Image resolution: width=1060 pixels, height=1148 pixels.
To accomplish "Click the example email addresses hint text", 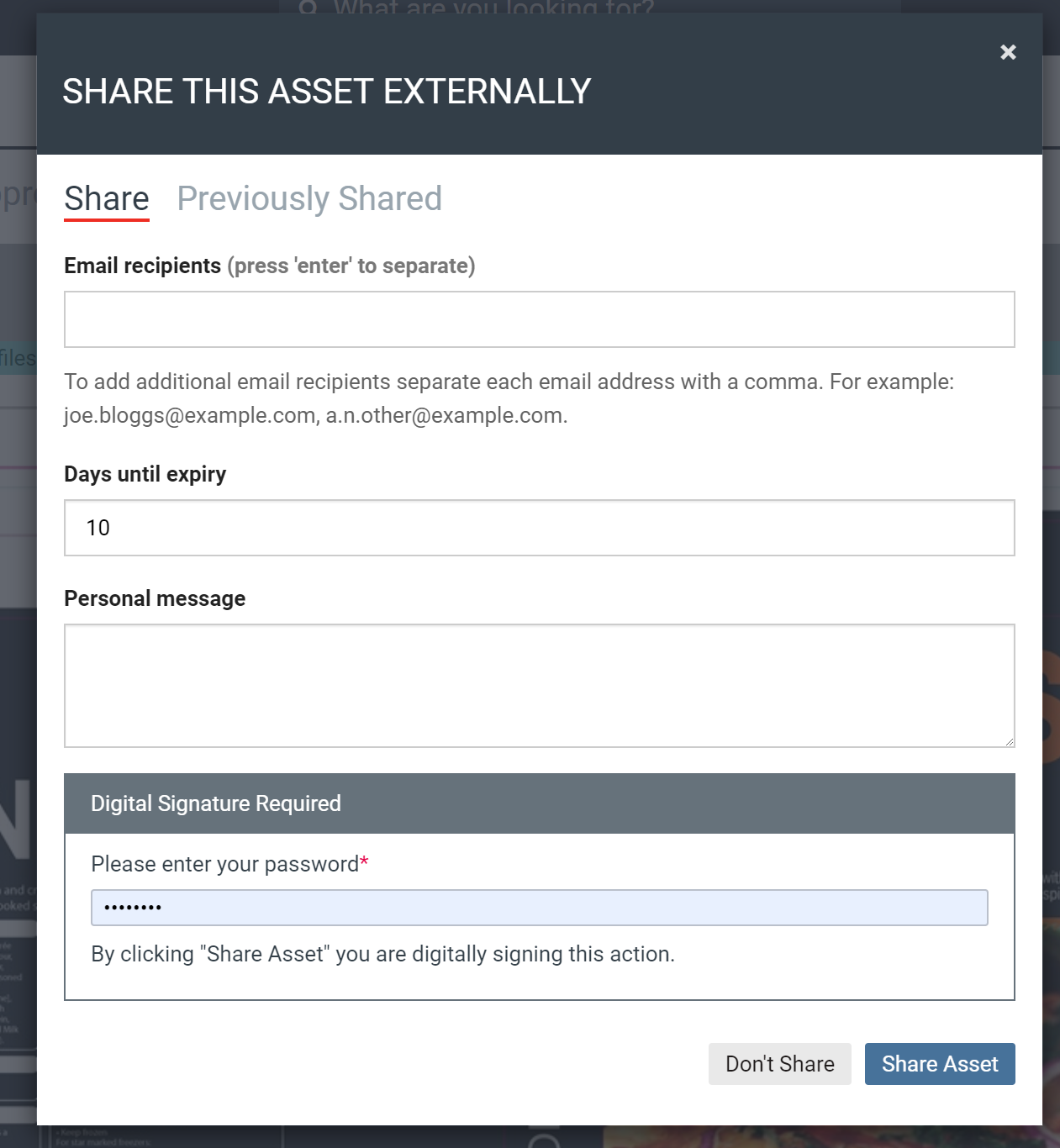I will tap(315, 416).
